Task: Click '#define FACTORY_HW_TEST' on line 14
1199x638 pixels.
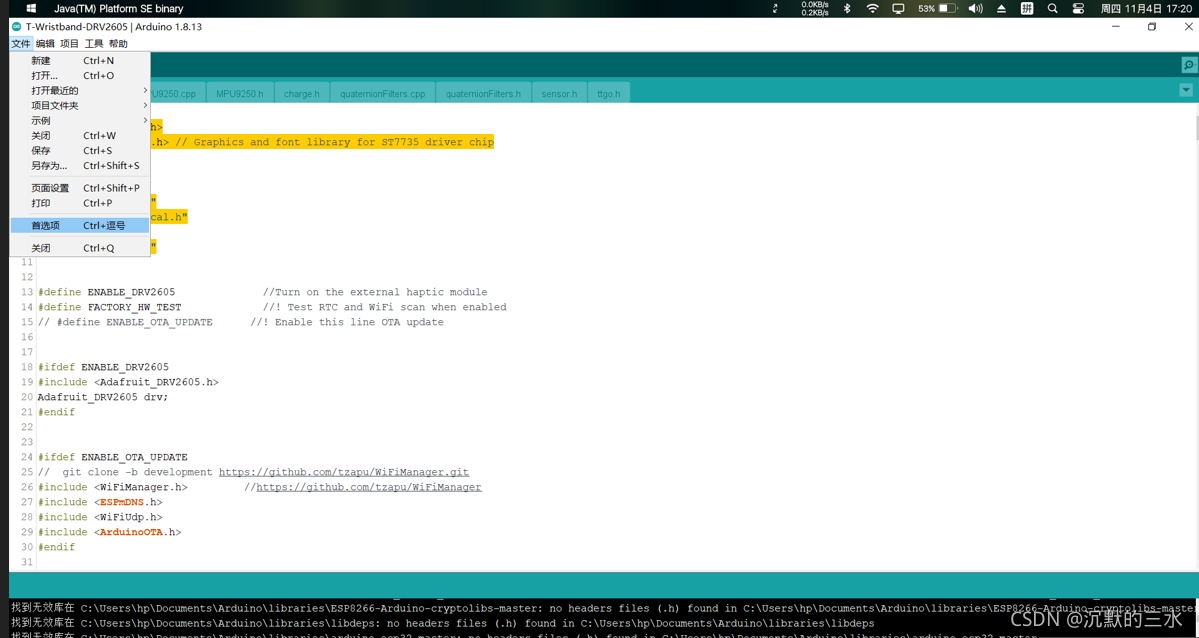Action: (x=109, y=307)
